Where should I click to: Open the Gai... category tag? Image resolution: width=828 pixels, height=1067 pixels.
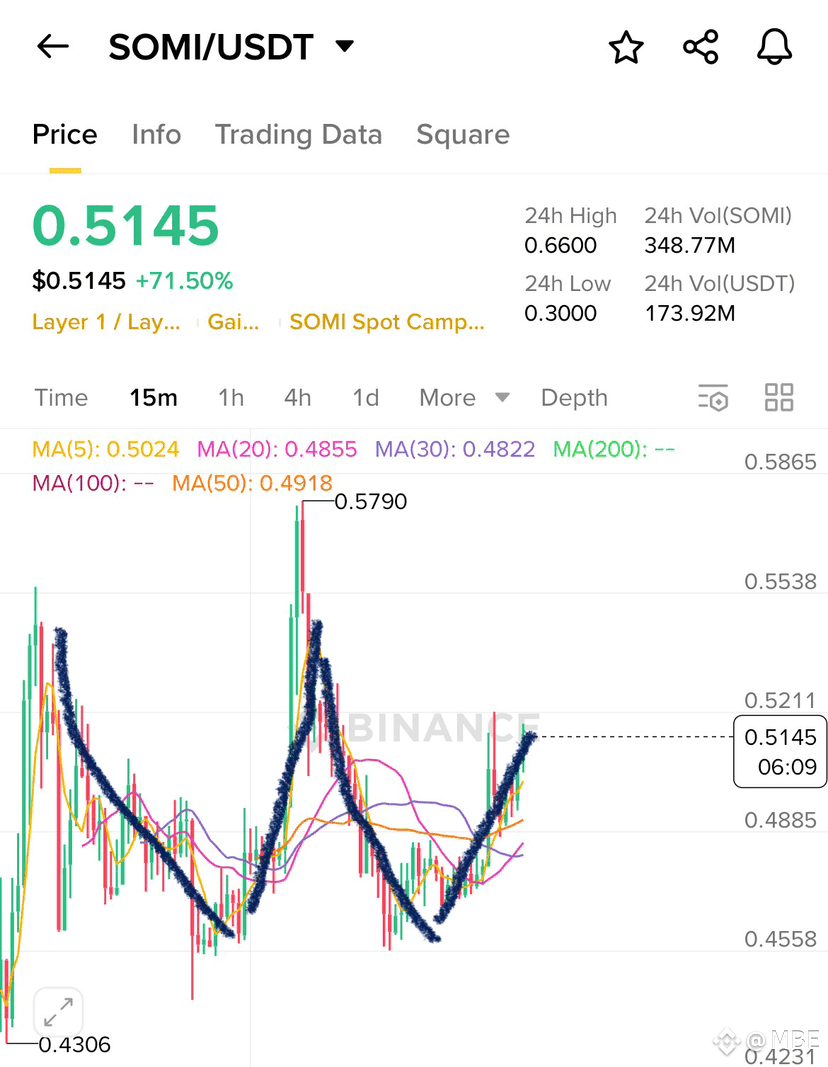click(x=233, y=321)
